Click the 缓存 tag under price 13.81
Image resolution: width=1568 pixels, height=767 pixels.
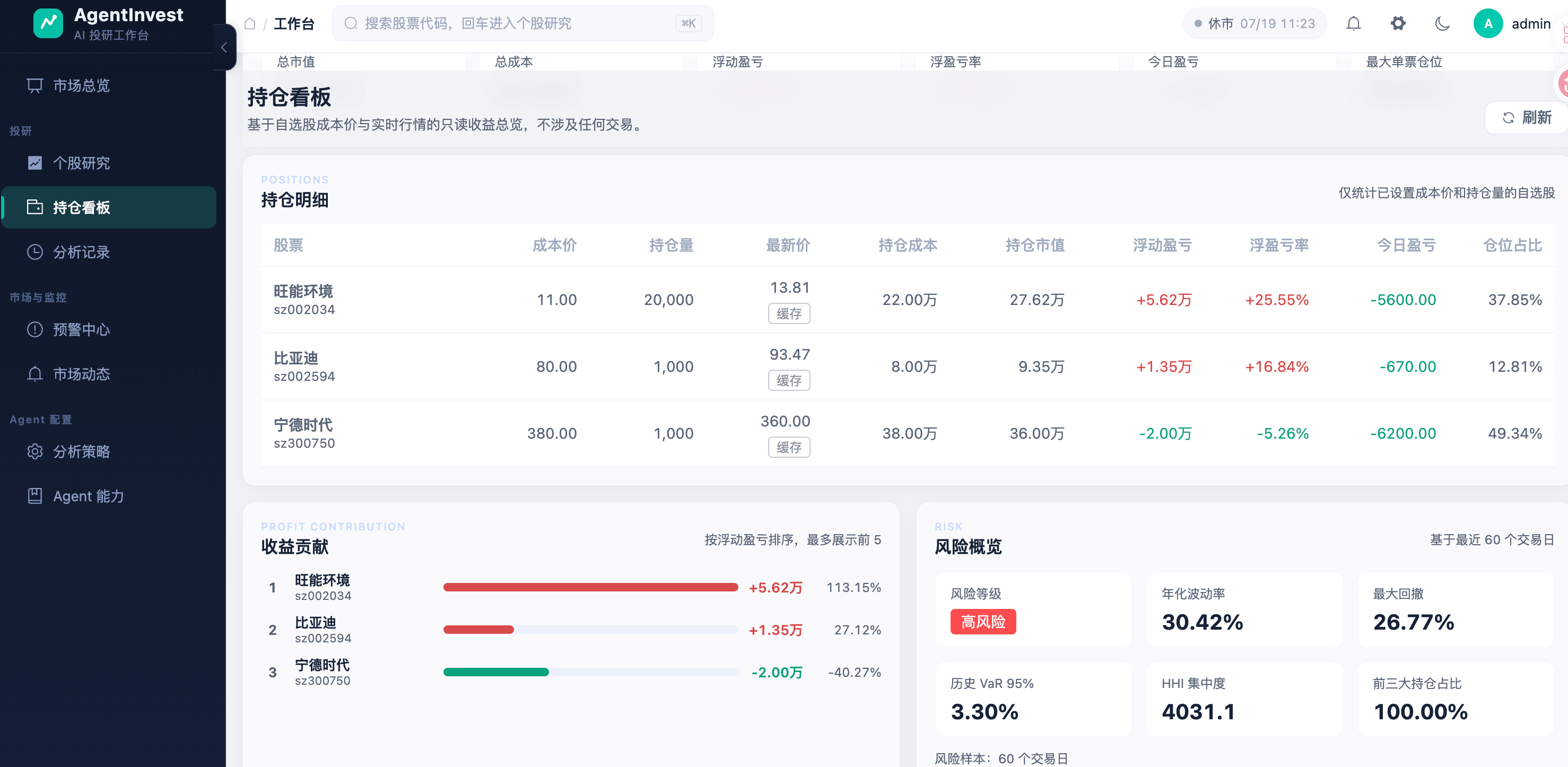coord(789,313)
